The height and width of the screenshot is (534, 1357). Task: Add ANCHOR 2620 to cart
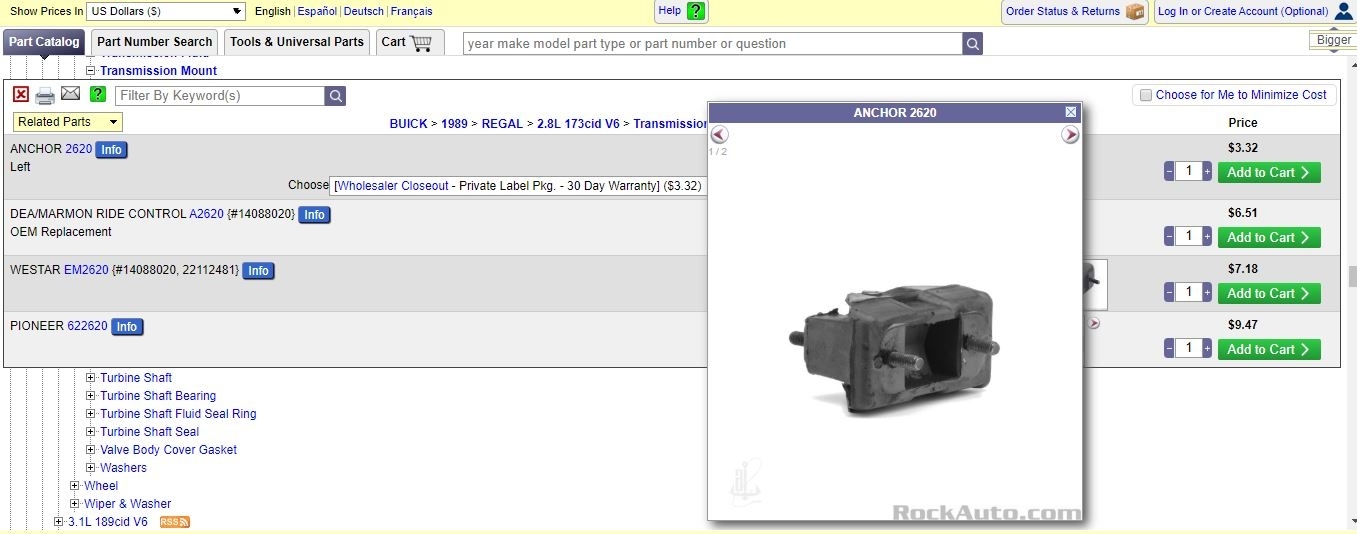(1269, 172)
